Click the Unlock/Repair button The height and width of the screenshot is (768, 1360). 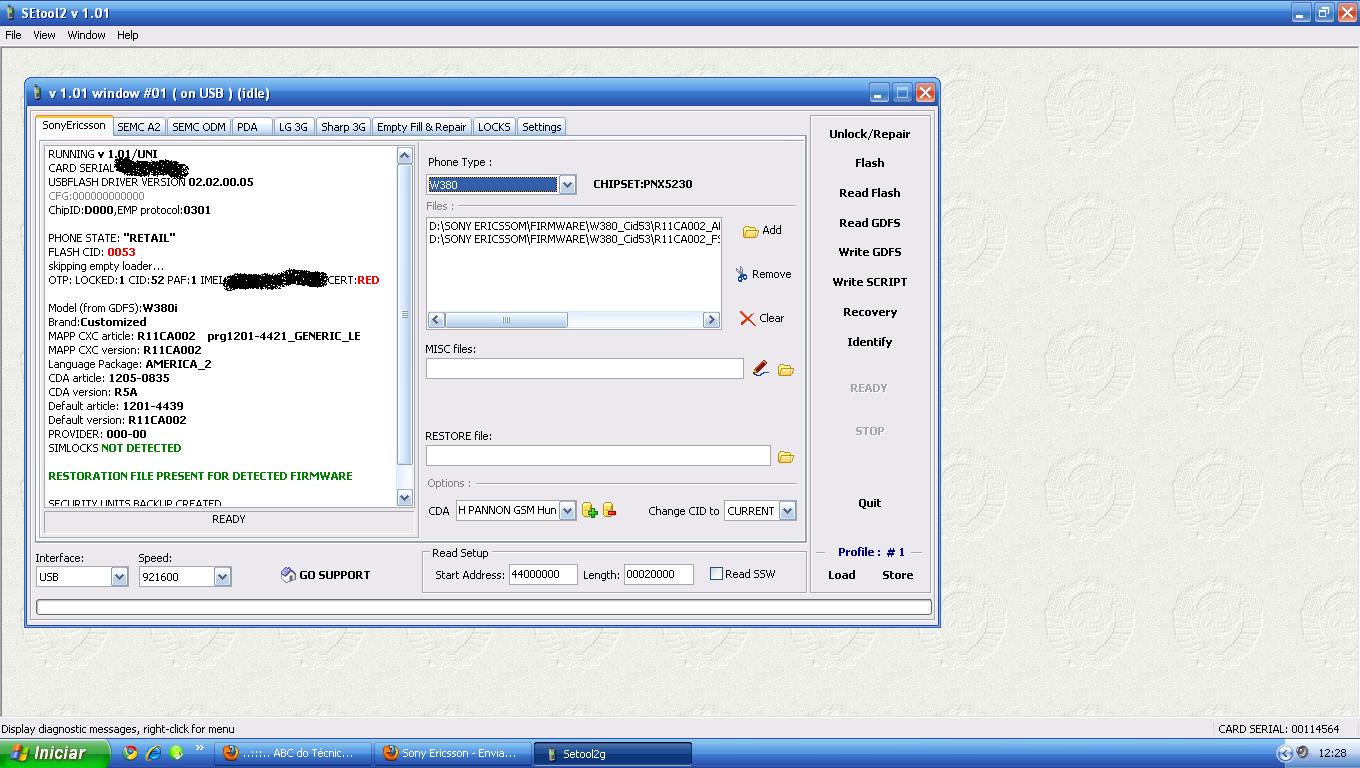[x=869, y=134]
